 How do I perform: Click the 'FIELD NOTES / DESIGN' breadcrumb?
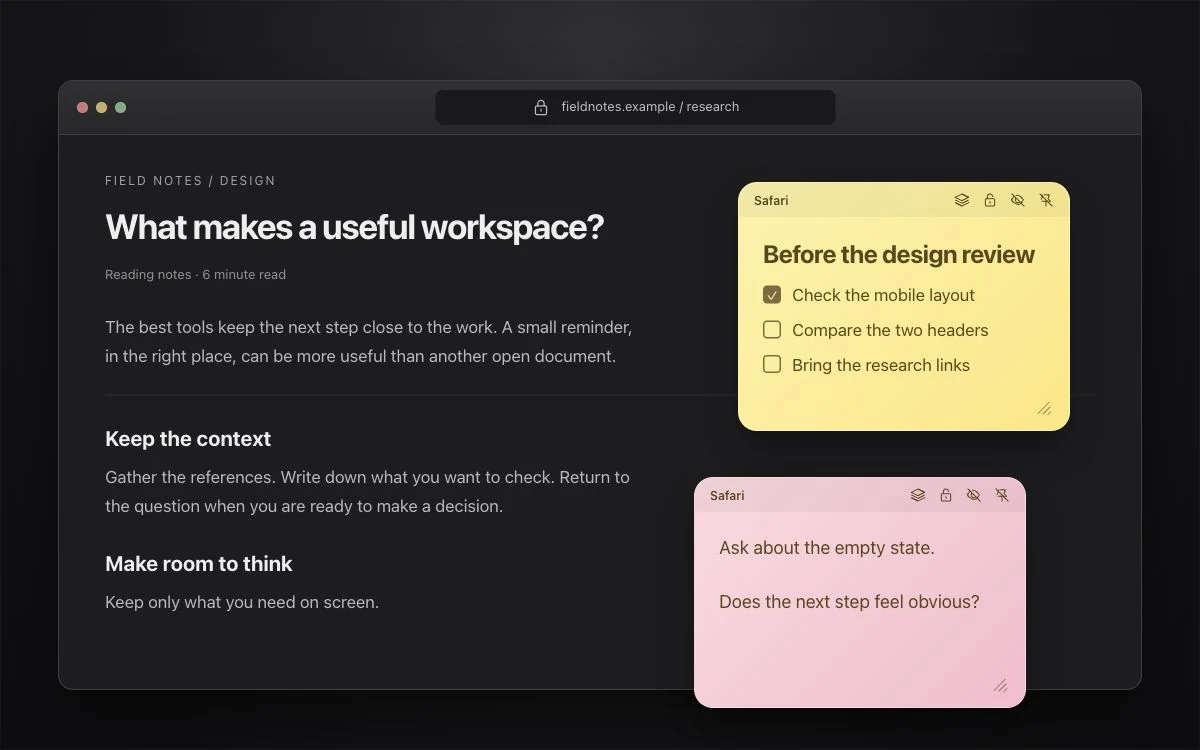[x=190, y=181]
